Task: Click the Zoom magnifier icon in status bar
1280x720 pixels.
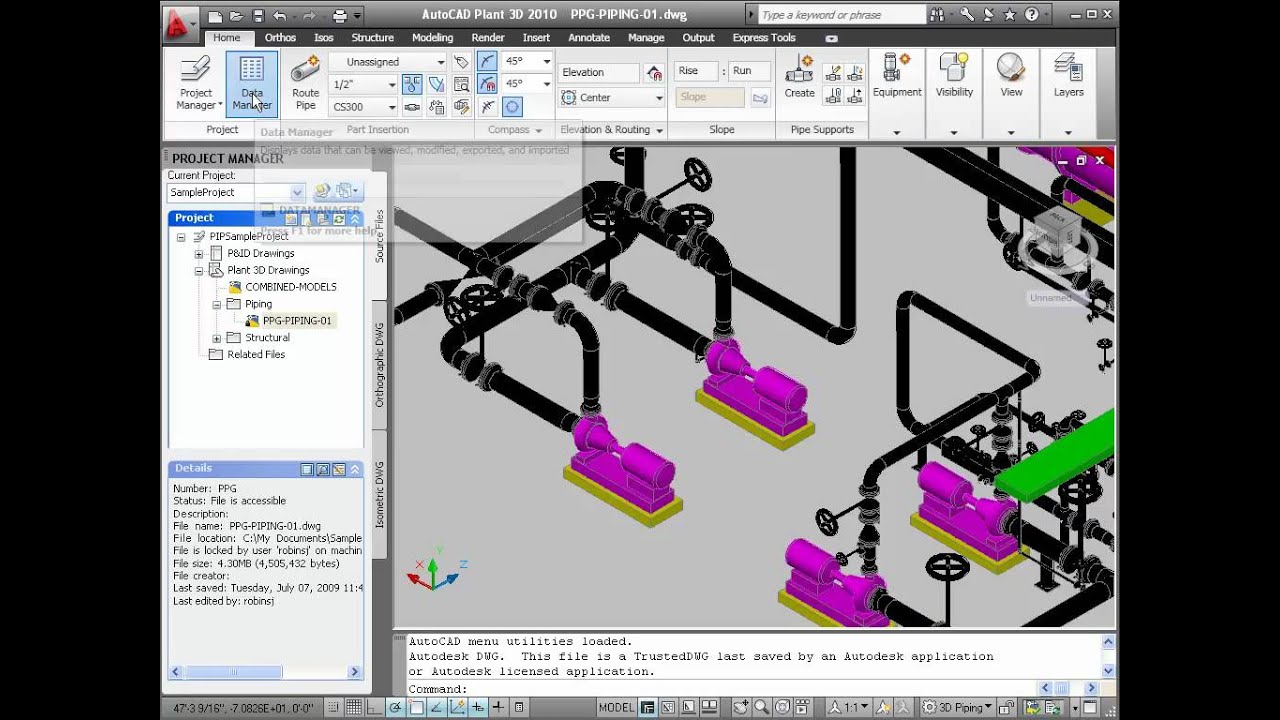Action: tap(761, 707)
